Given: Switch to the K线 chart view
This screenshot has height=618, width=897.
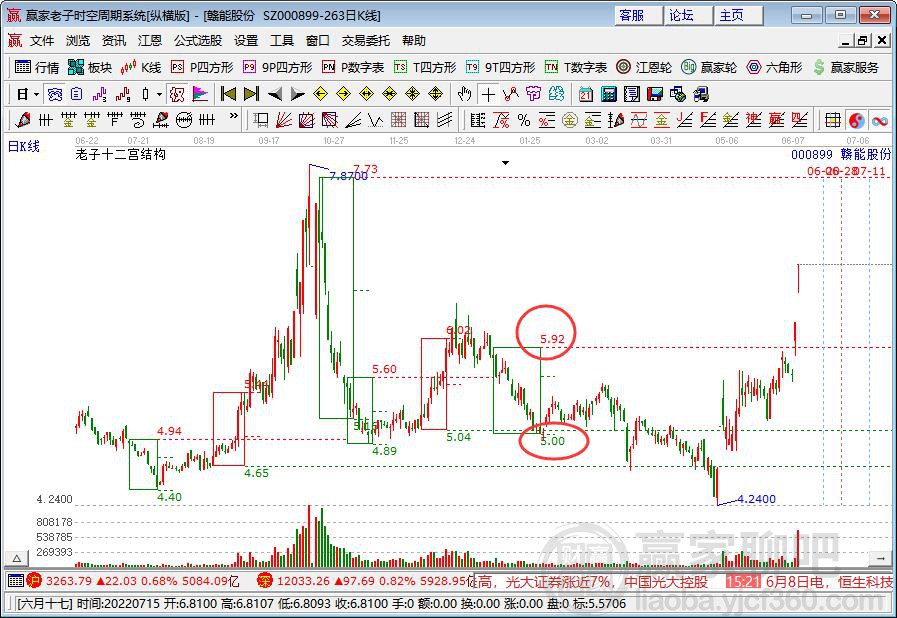Looking at the screenshot, I should pos(141,68).
